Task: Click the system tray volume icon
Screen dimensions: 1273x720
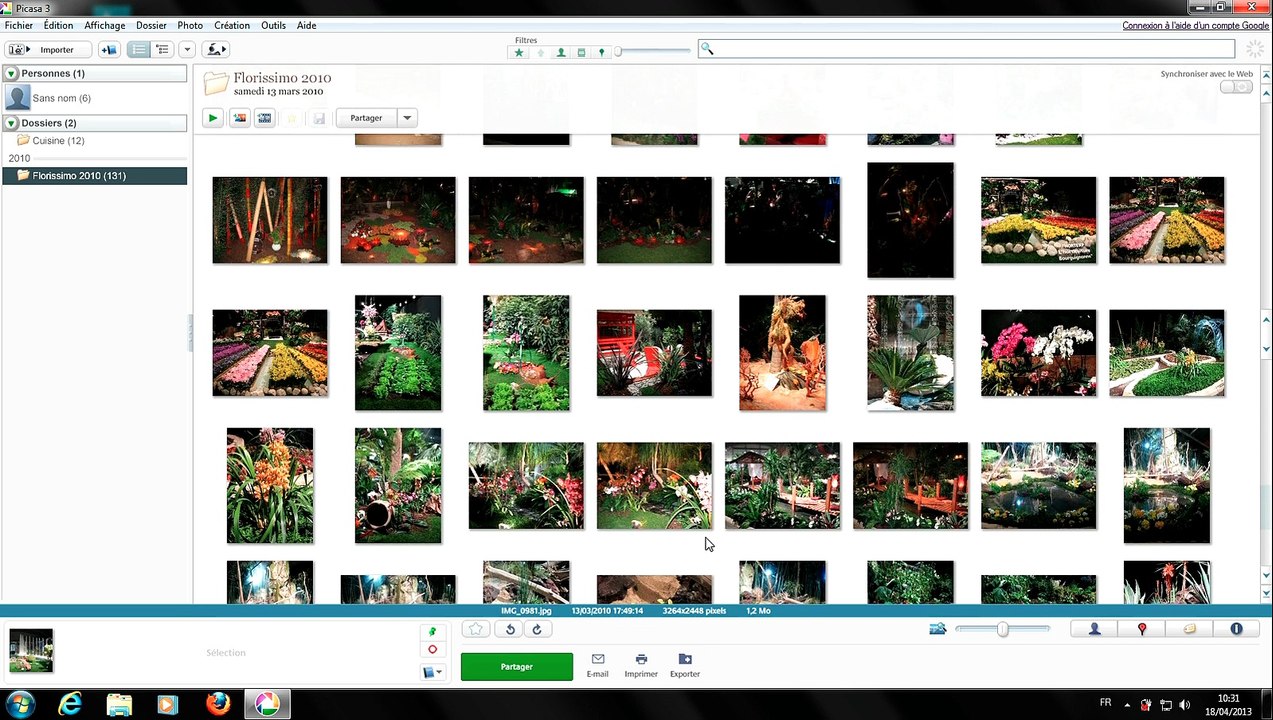Action: (x=1184, y=704)
